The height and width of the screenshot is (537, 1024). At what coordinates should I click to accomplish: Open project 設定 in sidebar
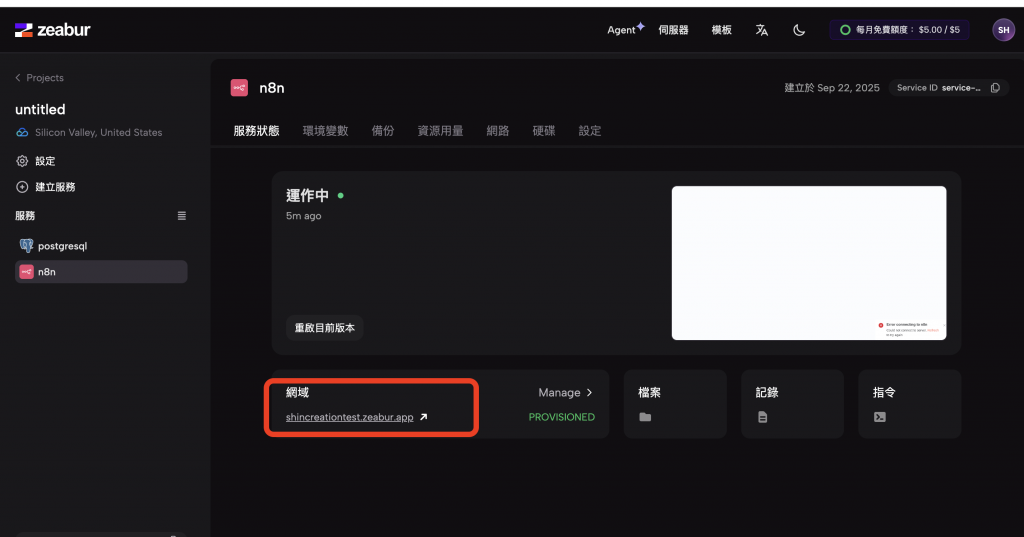(45, 161)
